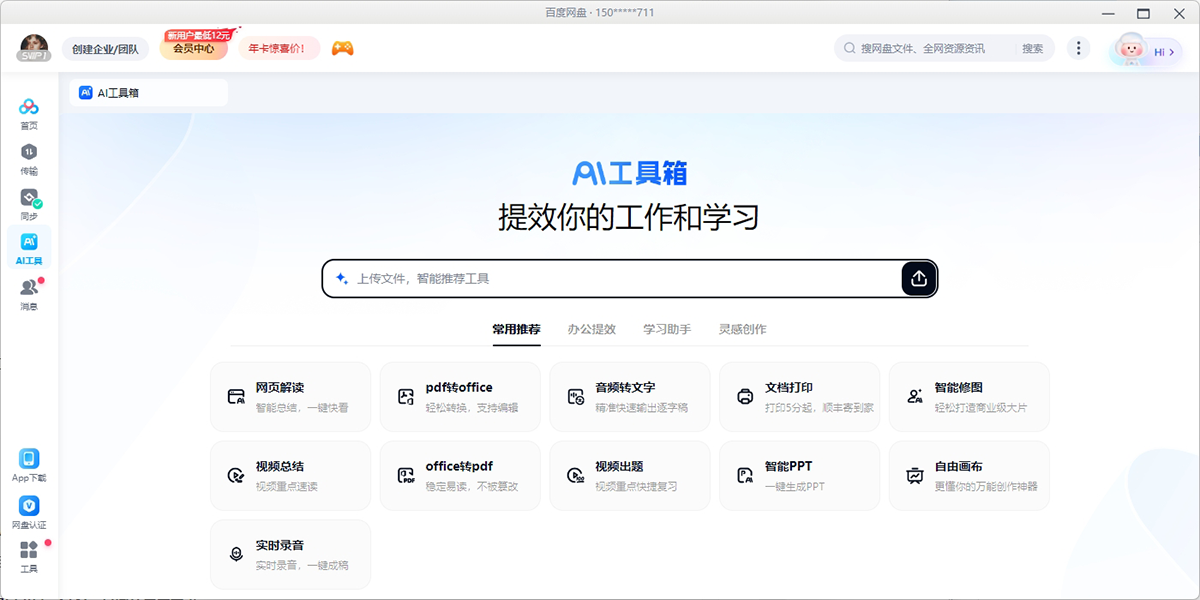Click the user profile avatar
Screen dimensions: 1200x600
point(34,47)
